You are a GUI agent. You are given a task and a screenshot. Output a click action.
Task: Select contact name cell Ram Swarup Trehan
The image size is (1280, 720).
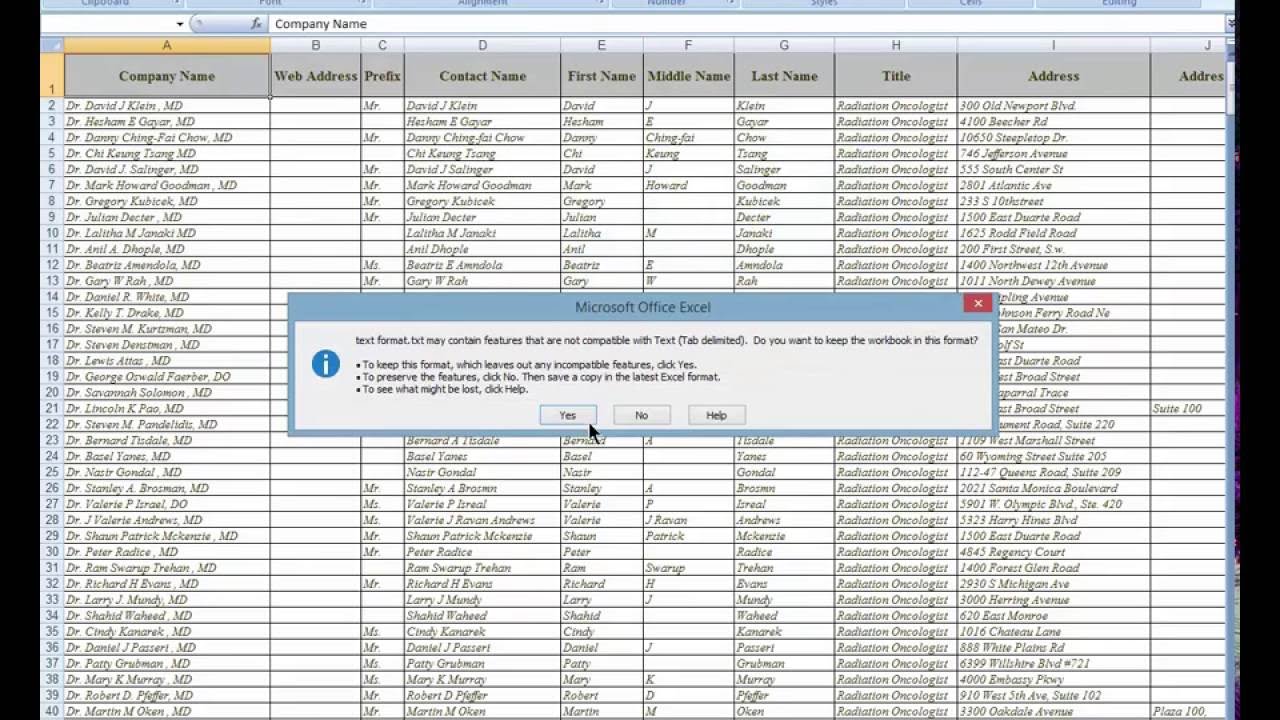coord(482,567)
